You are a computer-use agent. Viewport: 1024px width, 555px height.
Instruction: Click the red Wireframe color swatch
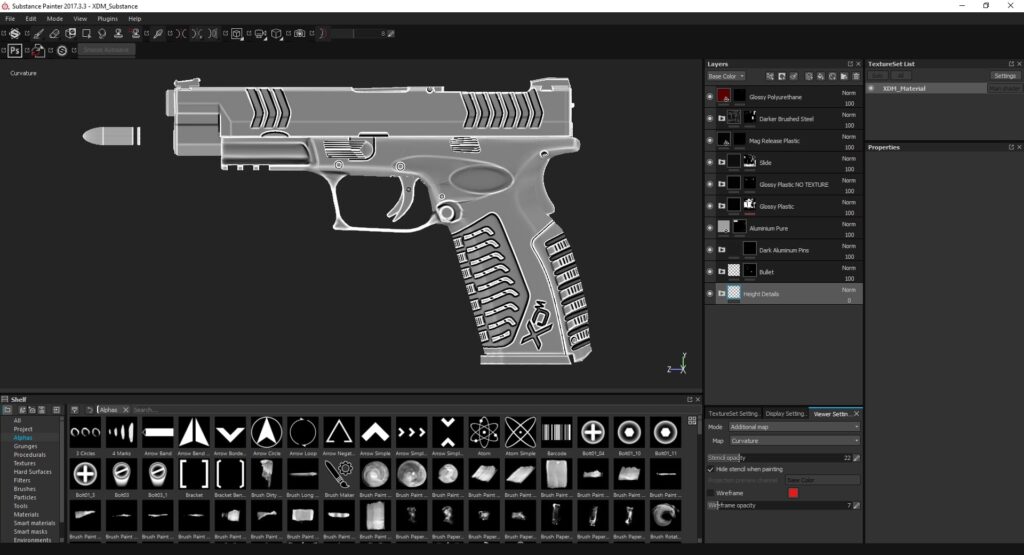[793, 493]
